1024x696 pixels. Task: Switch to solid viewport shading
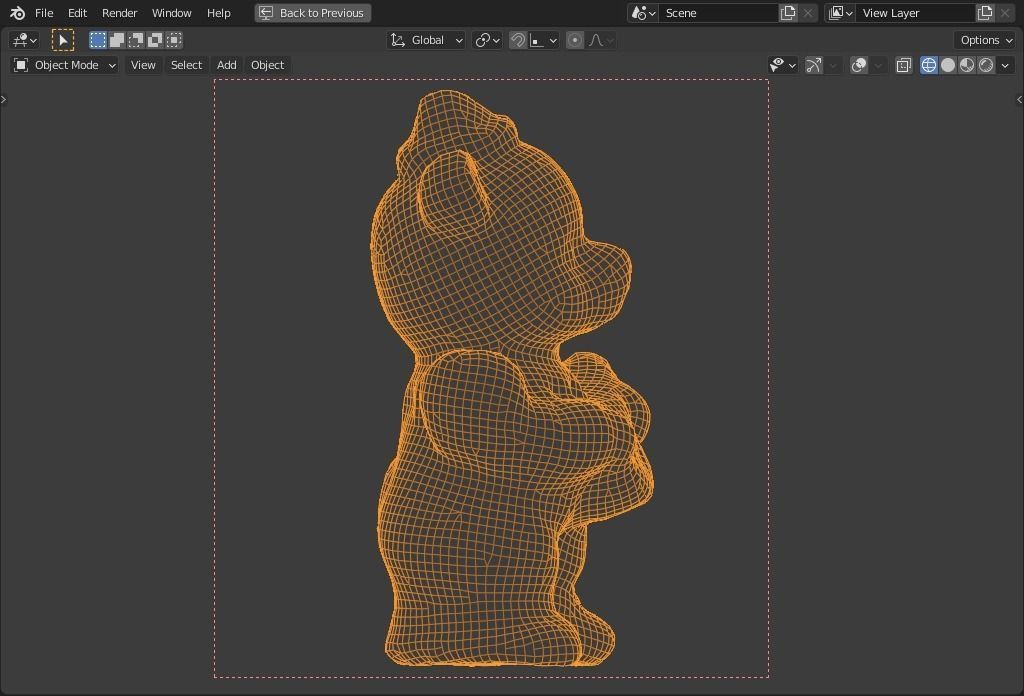(x=948, y=65)
